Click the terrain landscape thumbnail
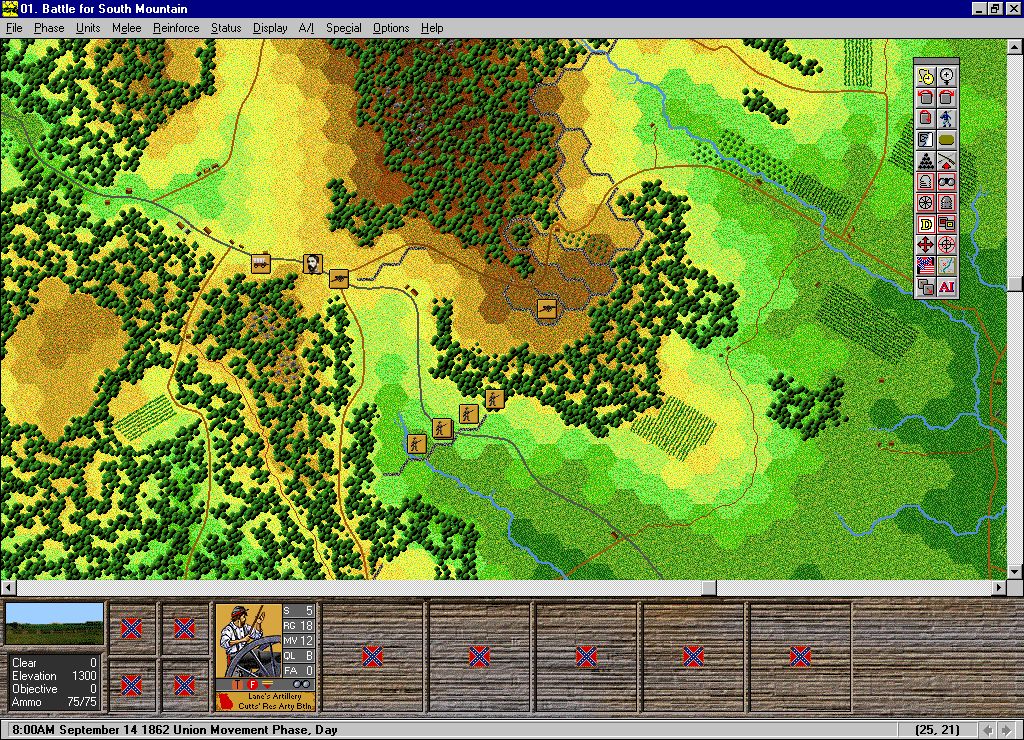The width and height of the screenshot is (1024, 740). point(54,624)
